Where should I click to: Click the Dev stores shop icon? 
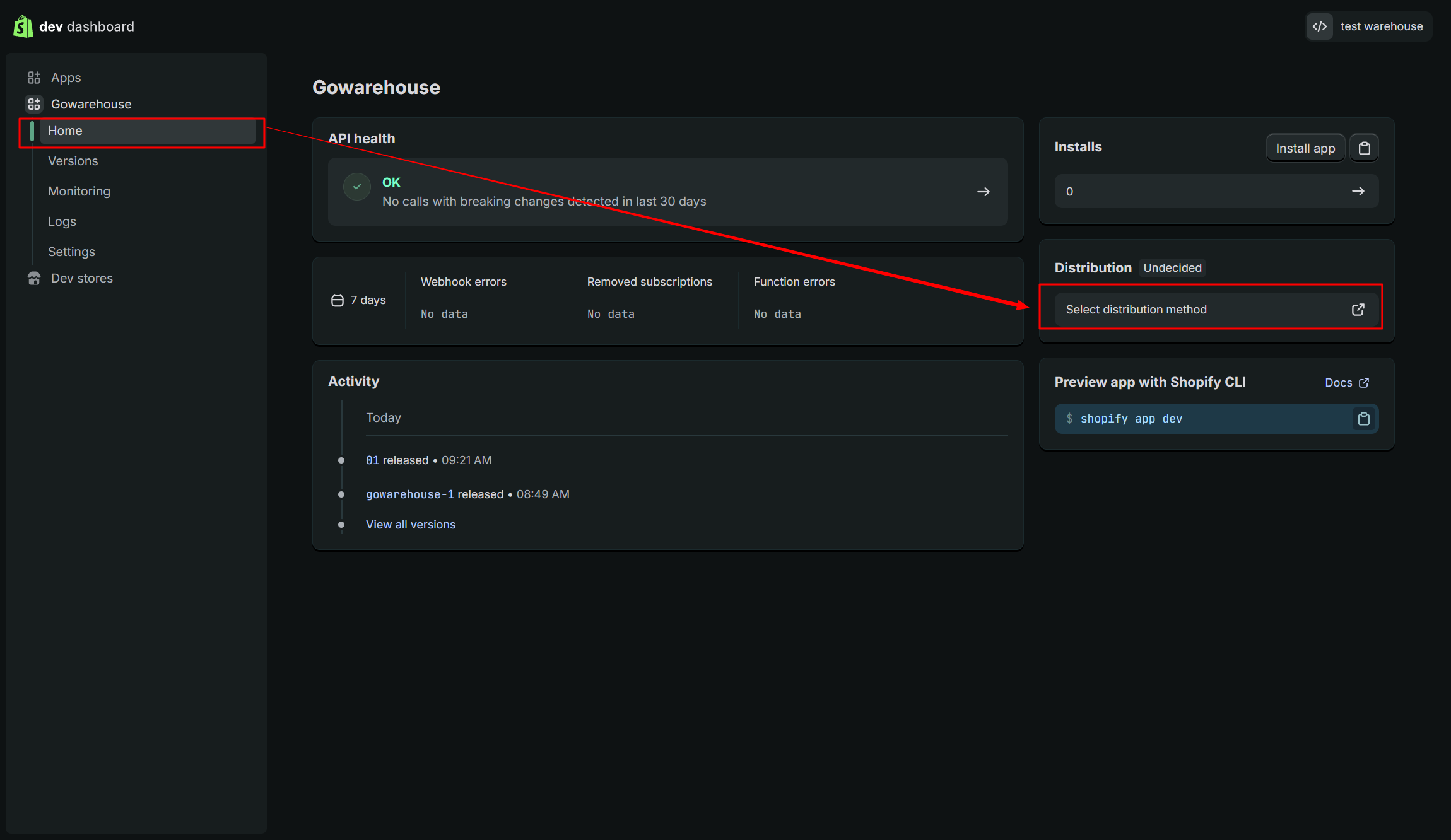coord(34,278)
